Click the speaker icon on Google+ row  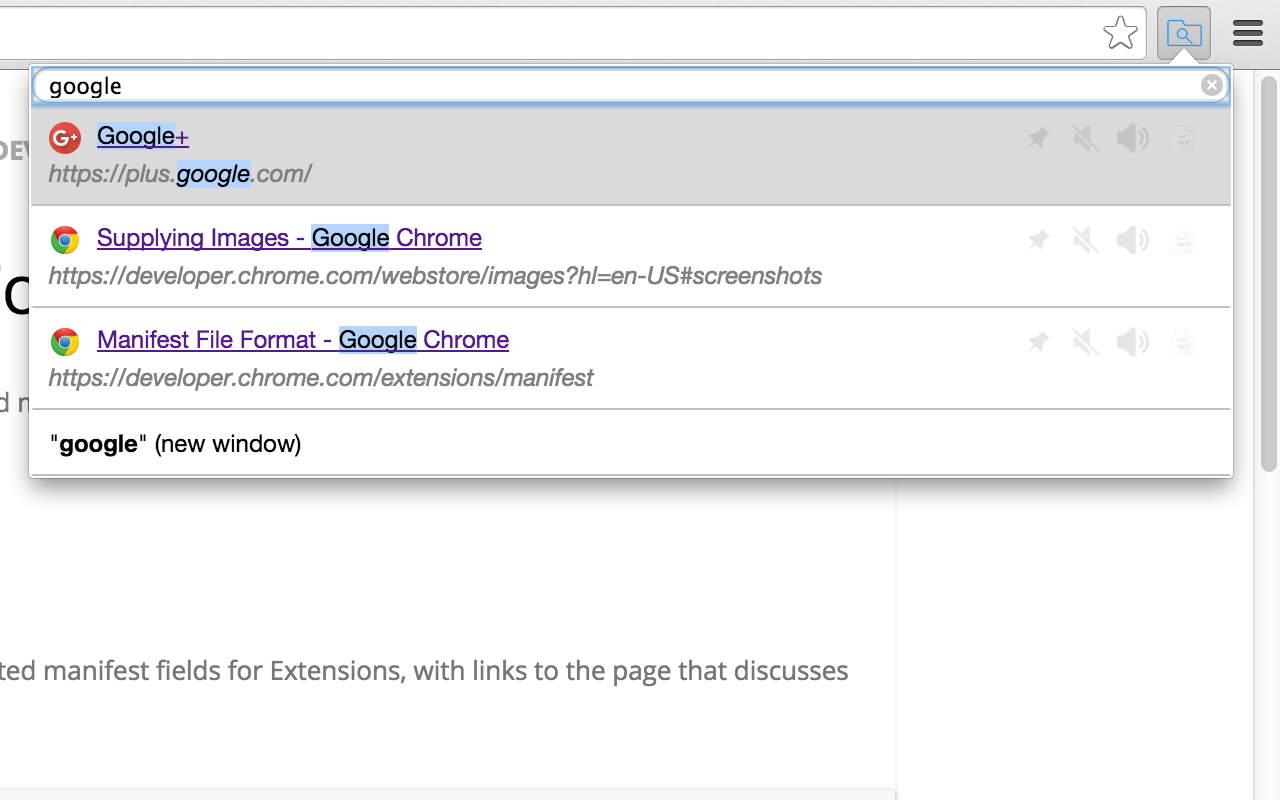(1133, 138)
